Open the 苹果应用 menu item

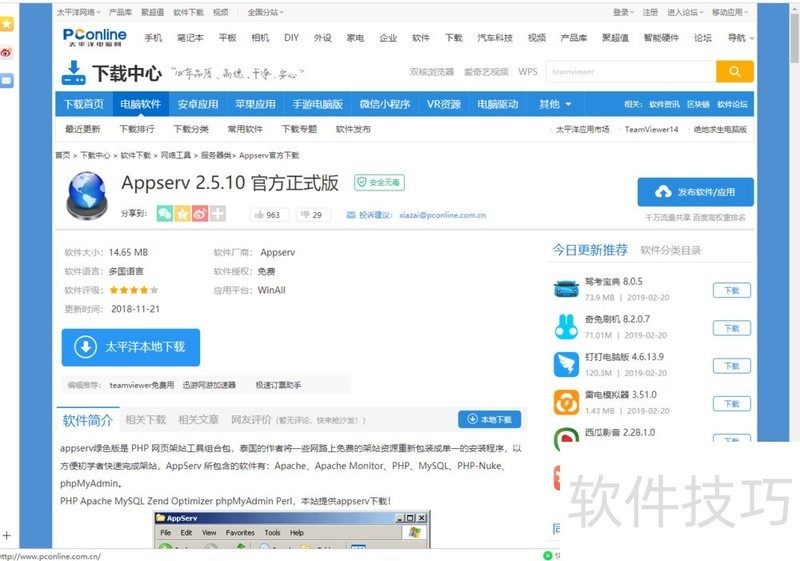point(255,104)
